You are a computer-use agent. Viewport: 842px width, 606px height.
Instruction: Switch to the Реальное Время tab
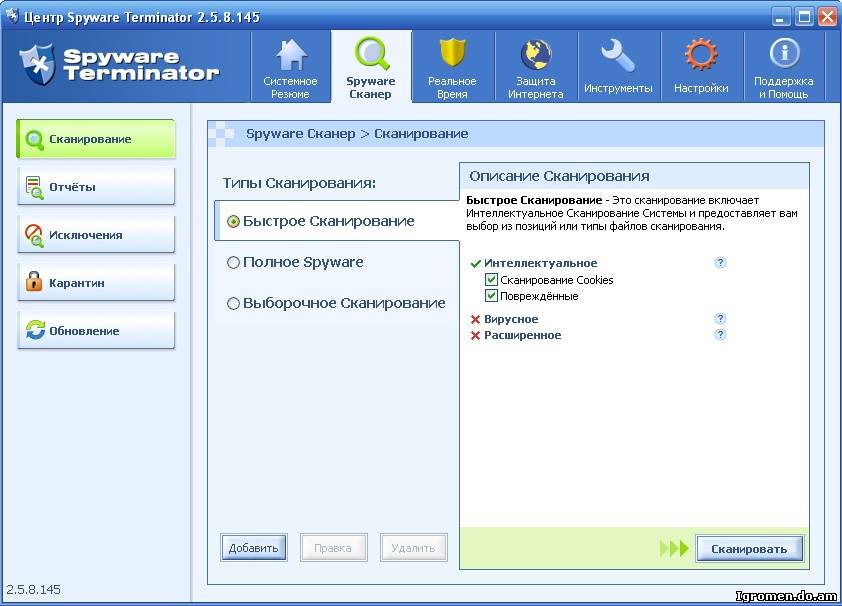452,67
